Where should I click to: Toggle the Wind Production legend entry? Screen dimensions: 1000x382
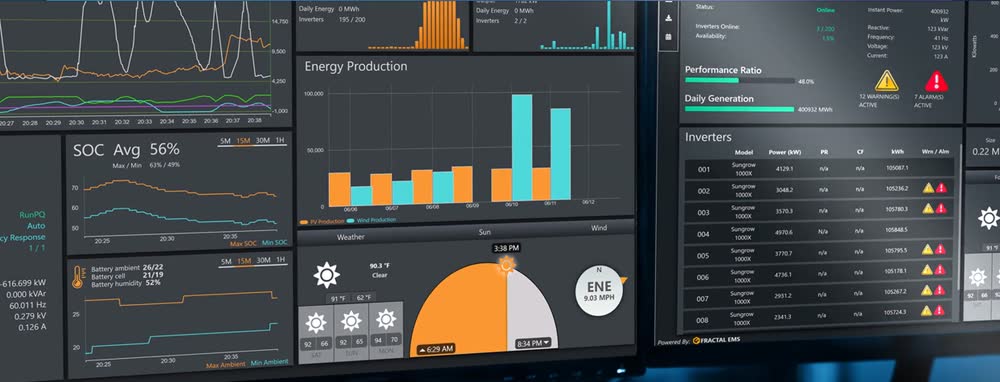[x=371, y=219]
